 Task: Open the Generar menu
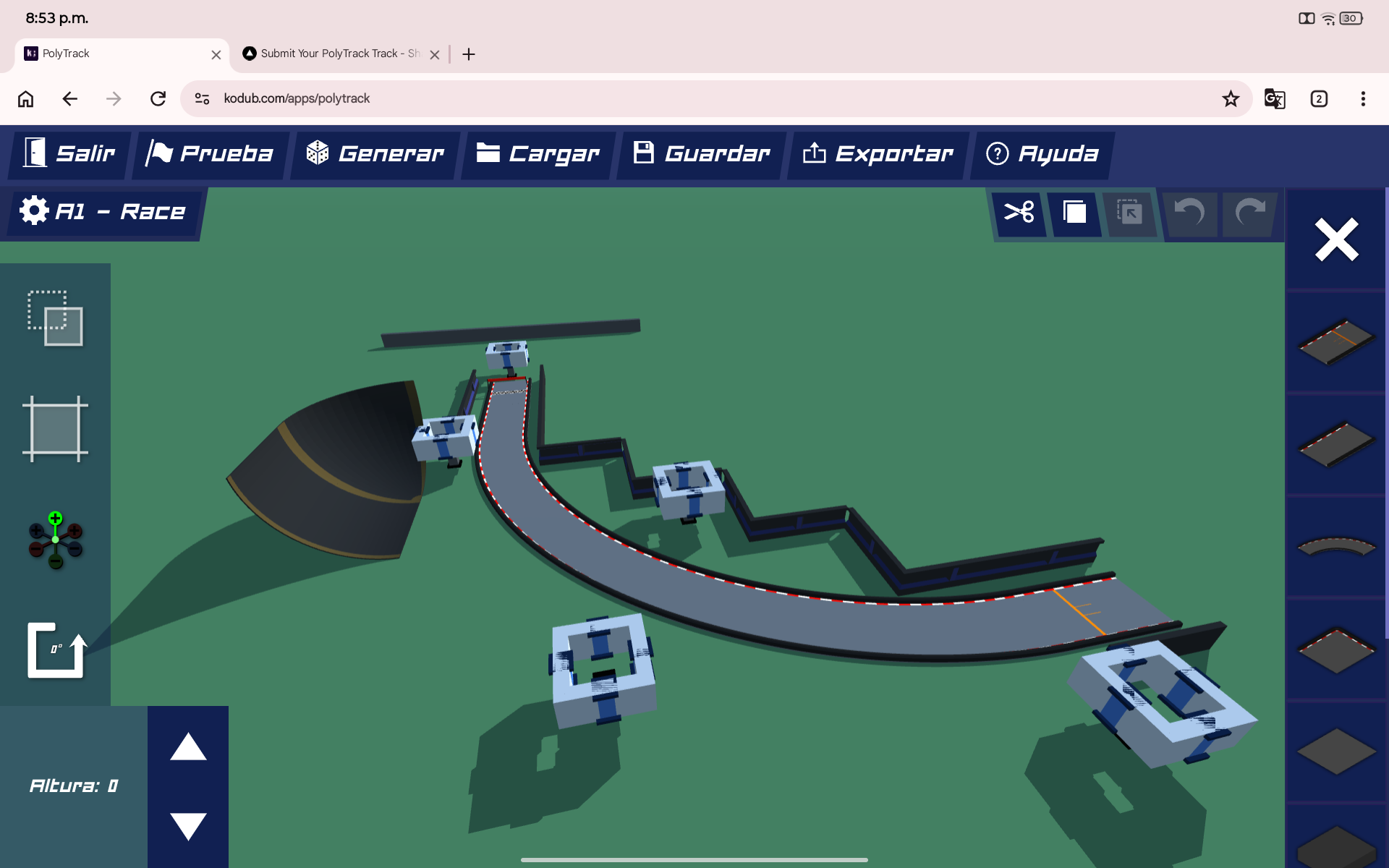click(x=375, y=153)
